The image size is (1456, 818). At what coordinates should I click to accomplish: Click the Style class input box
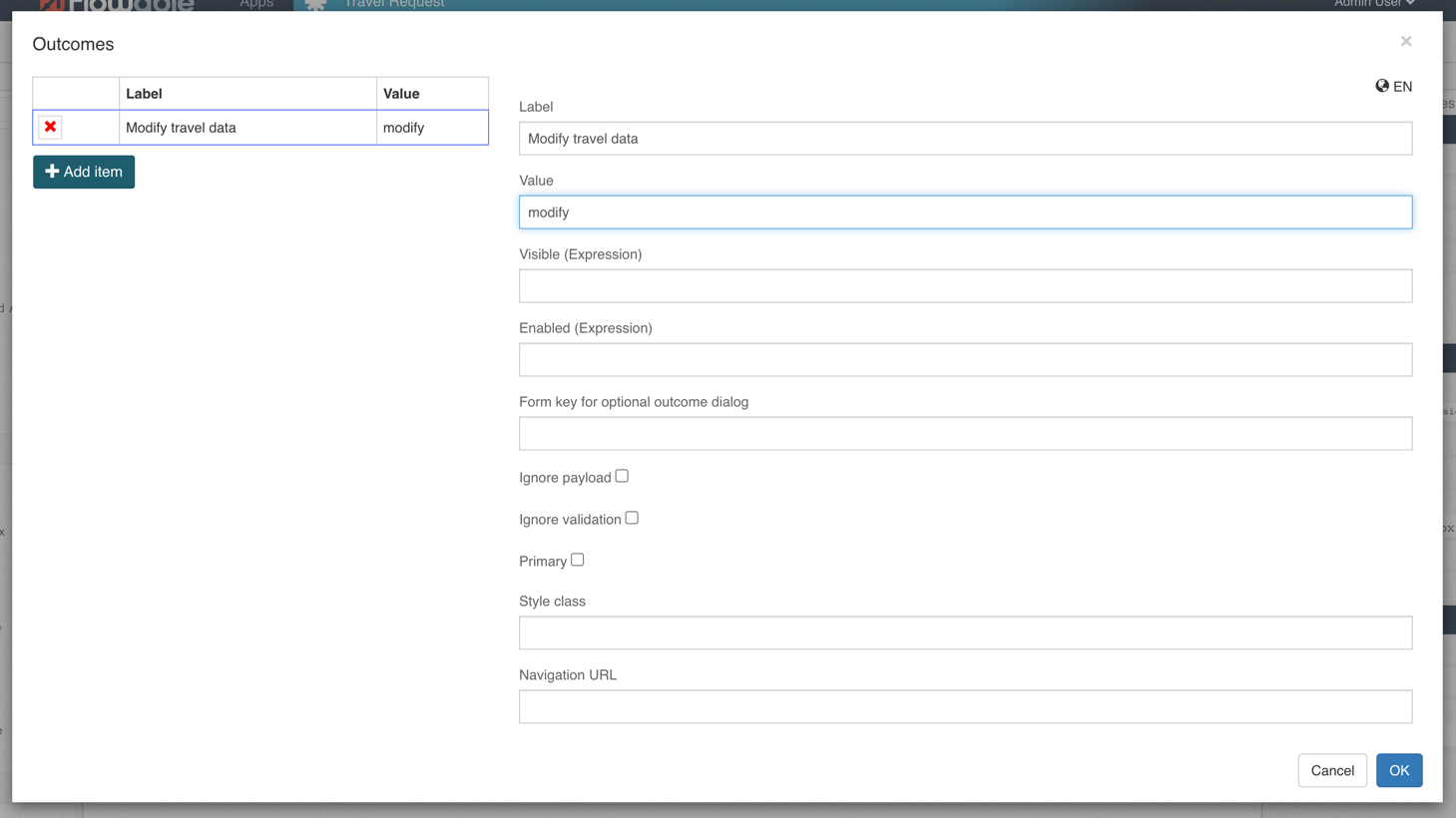(x=965, y=633)
